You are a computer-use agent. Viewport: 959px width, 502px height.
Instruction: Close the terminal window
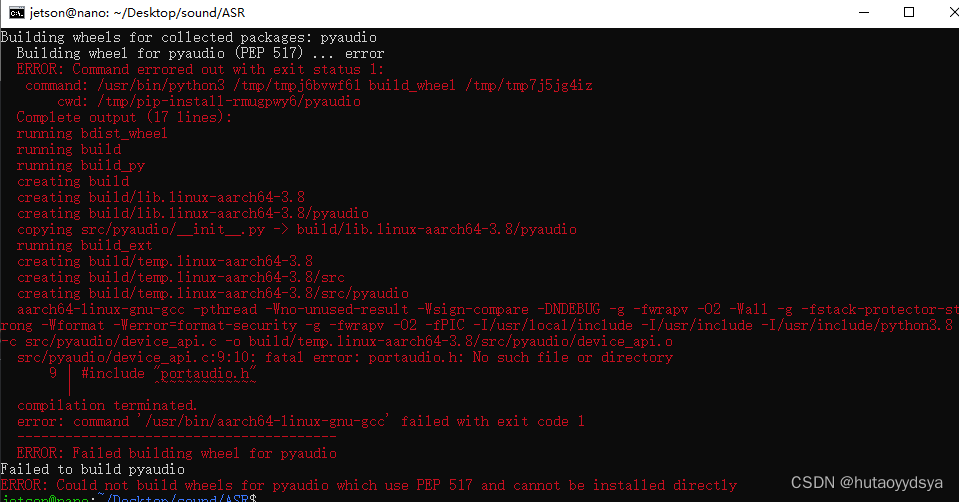click(x=953, y=12)
